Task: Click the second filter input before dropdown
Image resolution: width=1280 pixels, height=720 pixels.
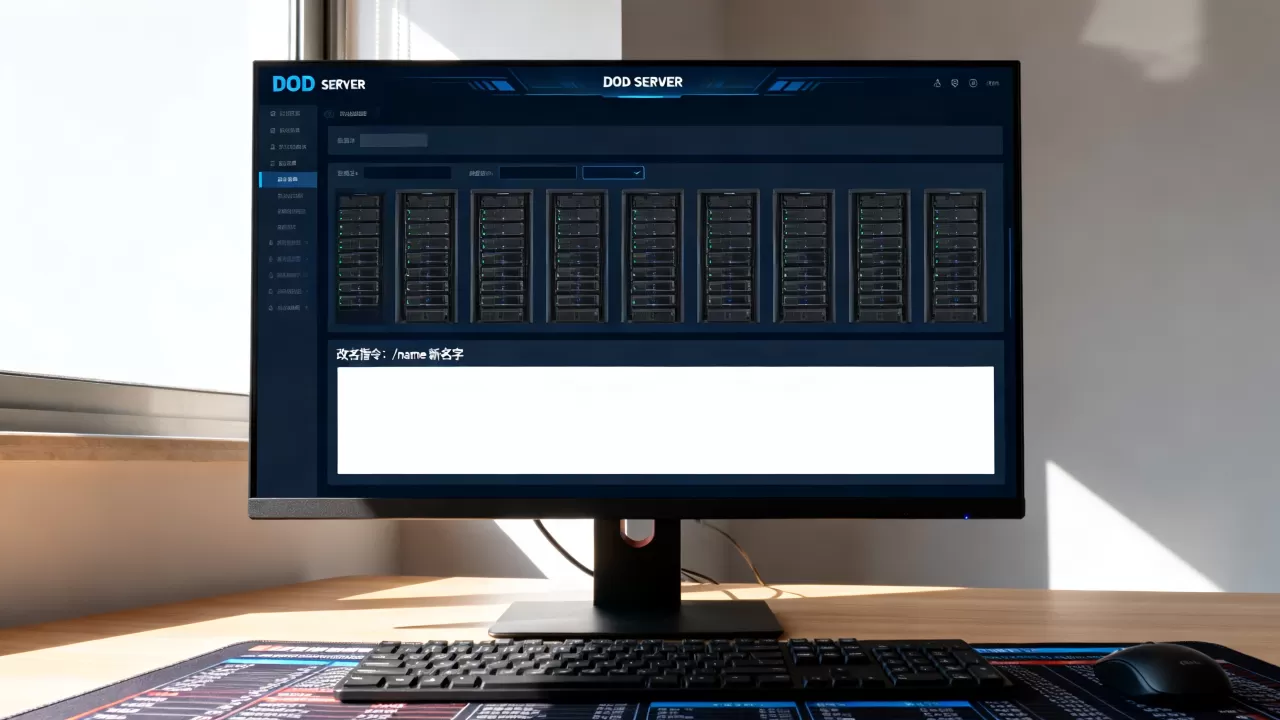Action: (538, 173)
